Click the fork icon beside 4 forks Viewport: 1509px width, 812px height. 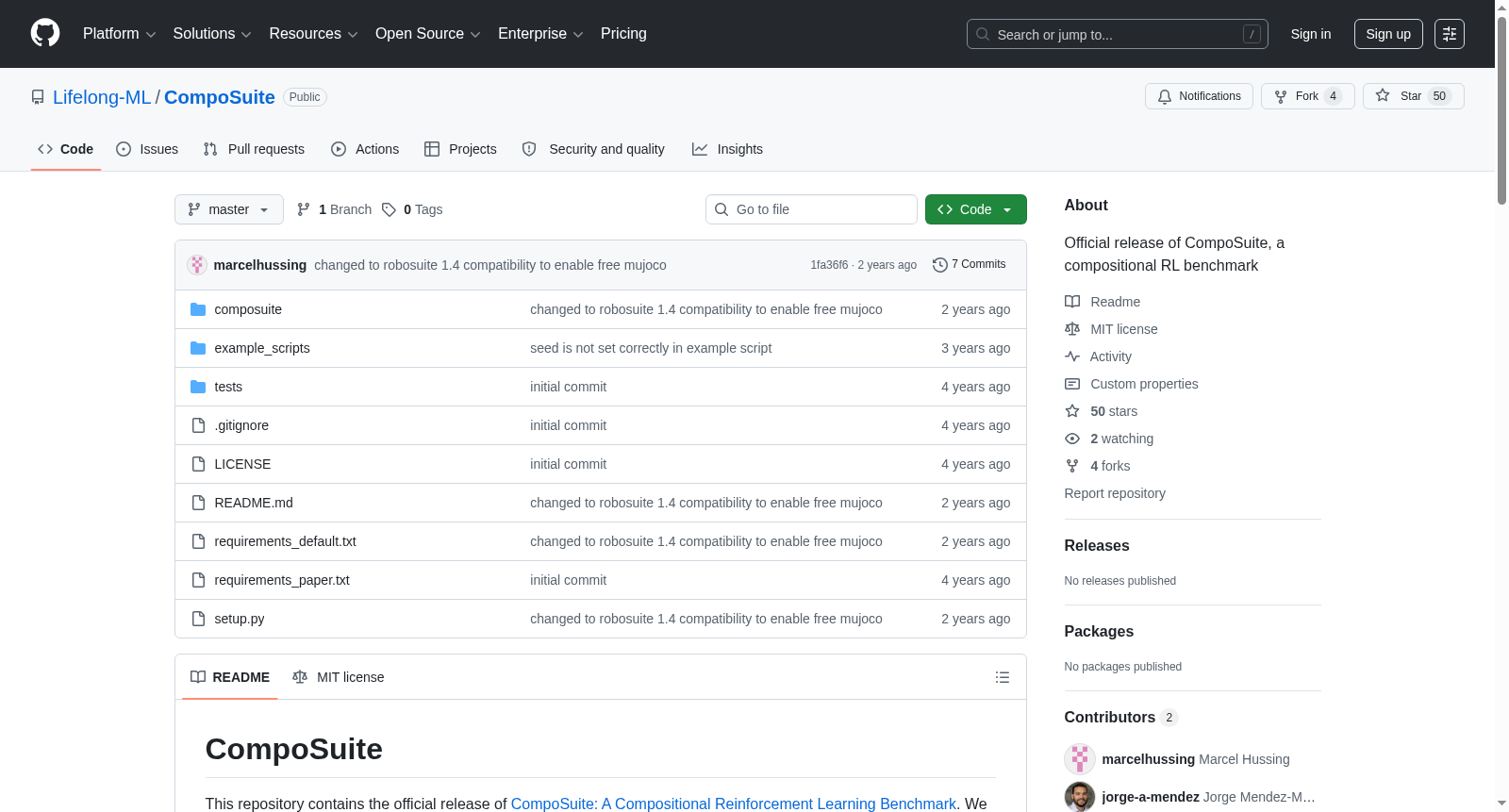pyautogui.click(x=1072, y=466)
